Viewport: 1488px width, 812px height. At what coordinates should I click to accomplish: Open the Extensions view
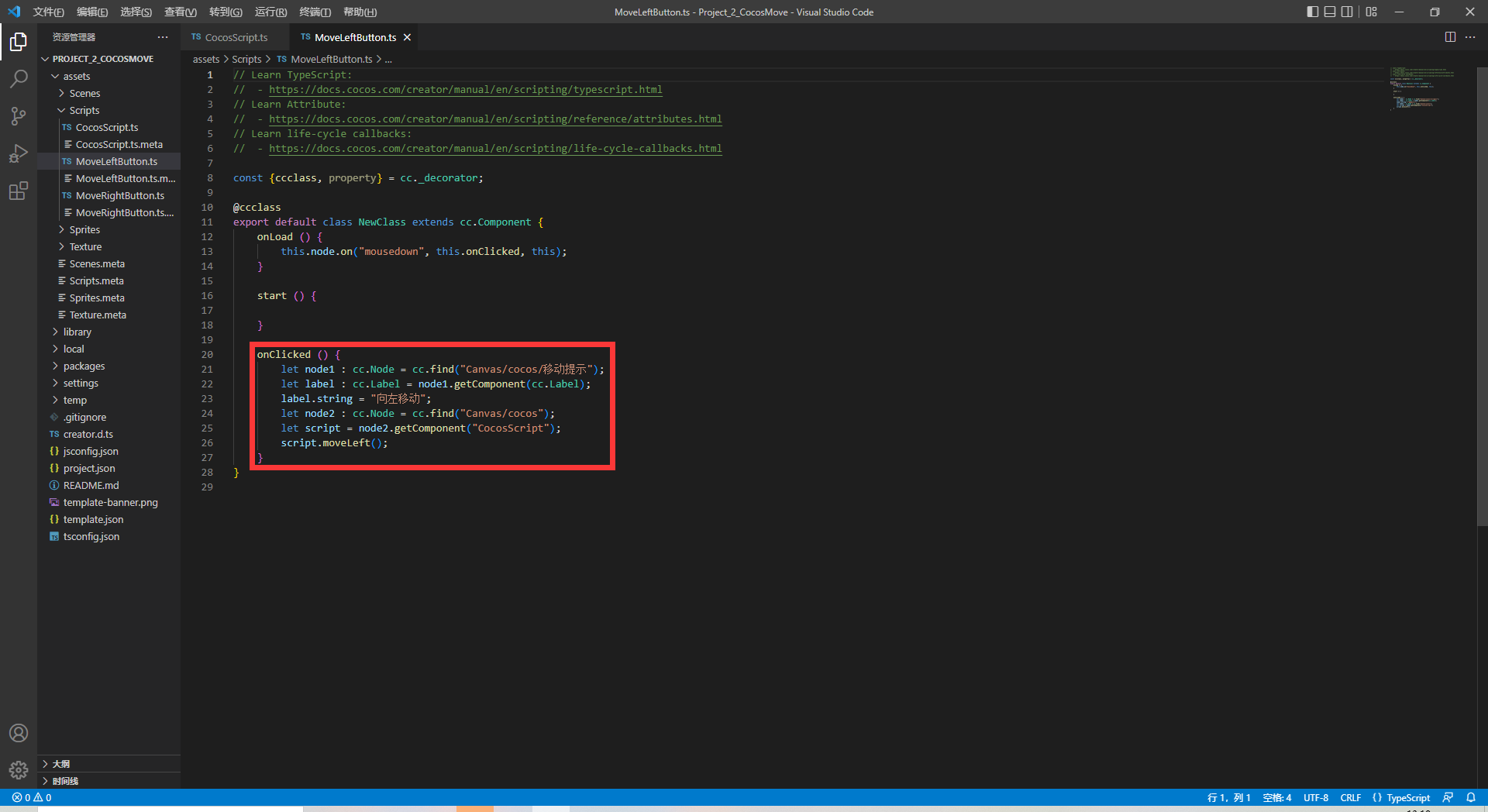pos(19,191)
